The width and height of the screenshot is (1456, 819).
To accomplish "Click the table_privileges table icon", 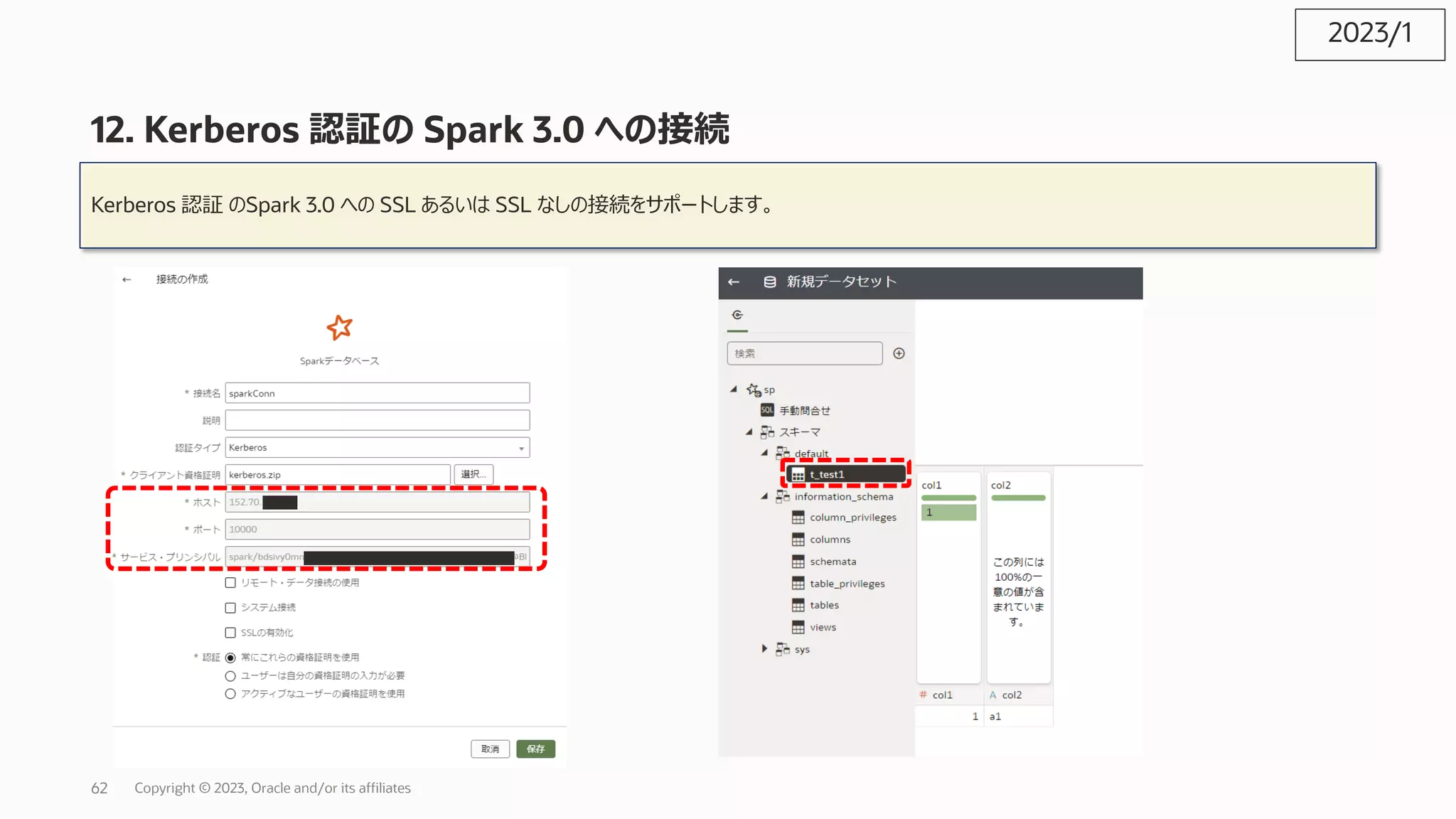I will coord(798,584).
